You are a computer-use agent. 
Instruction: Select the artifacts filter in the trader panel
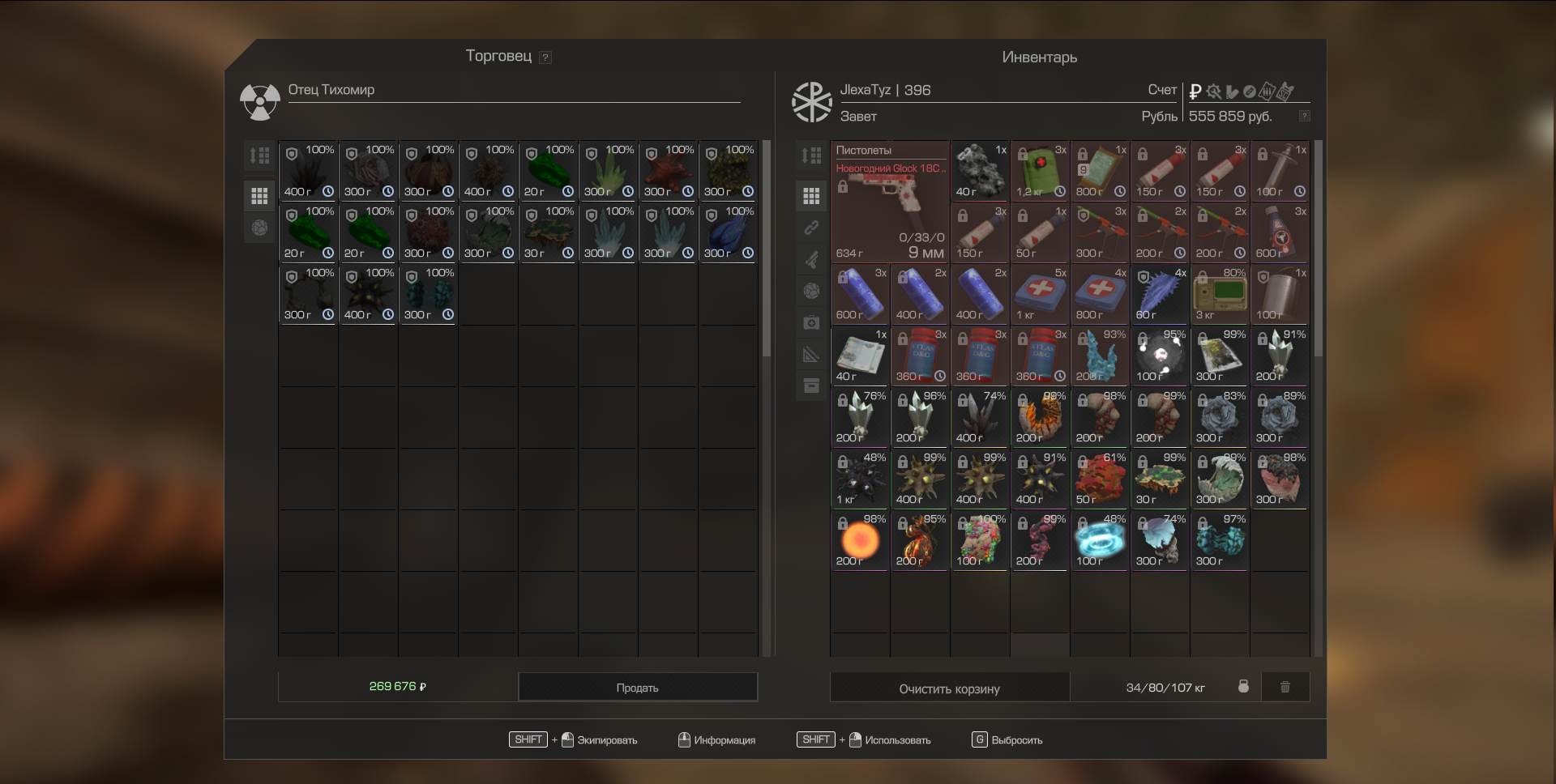(259, 228)
